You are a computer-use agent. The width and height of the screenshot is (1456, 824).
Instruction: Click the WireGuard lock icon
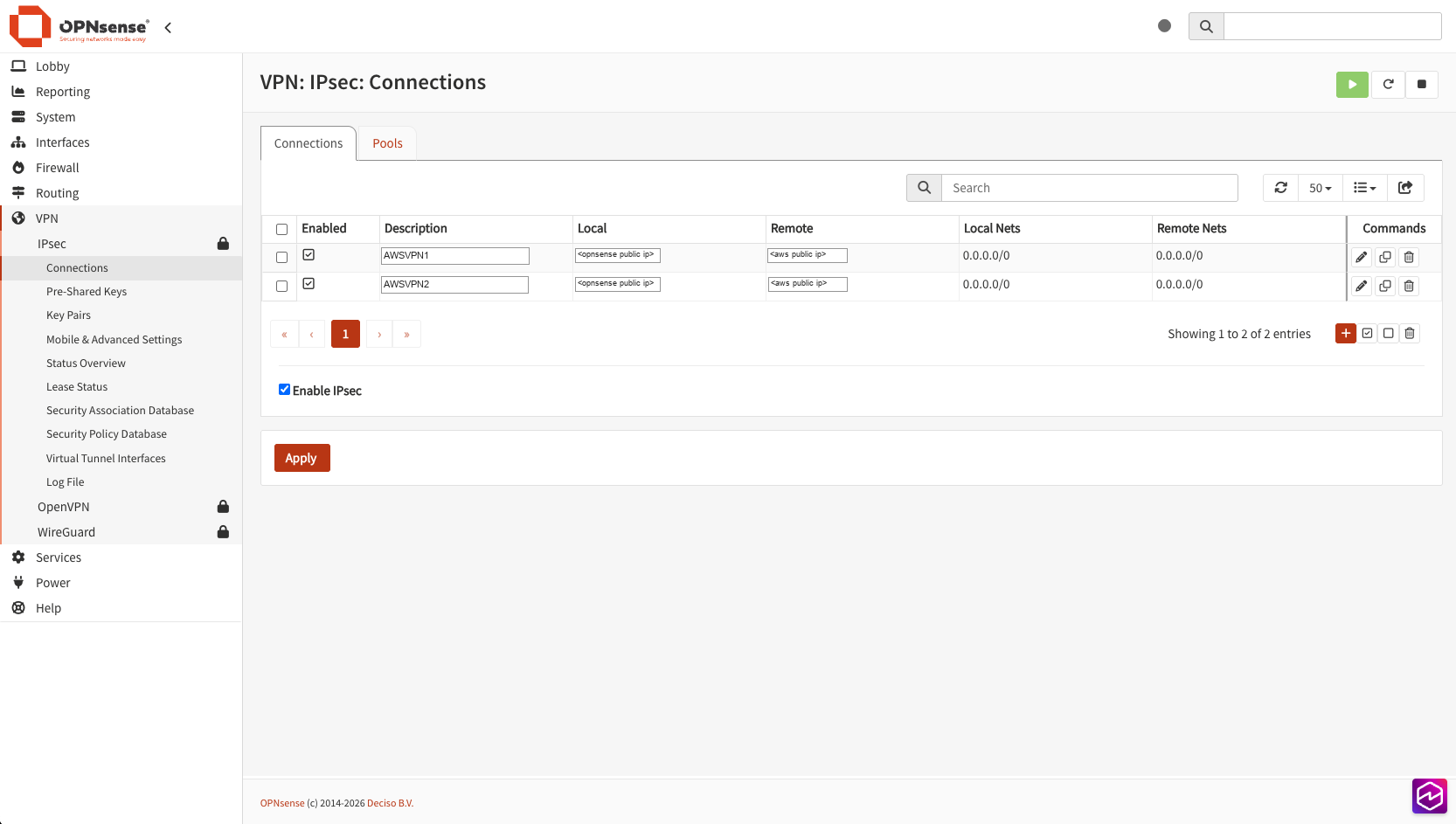223,532
